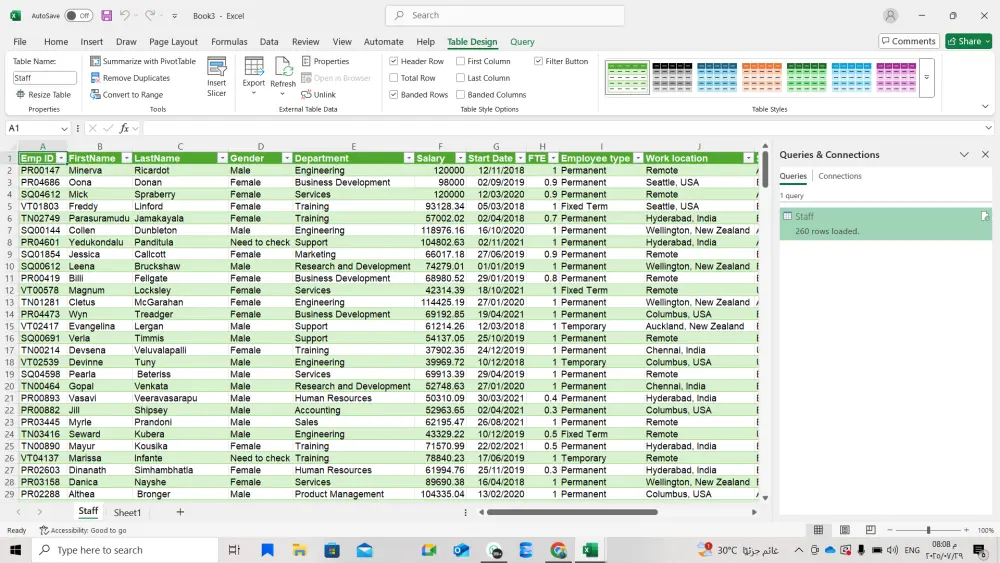Open the Name Box dropdown
The image size is (1000, 563).
point(64,128)
